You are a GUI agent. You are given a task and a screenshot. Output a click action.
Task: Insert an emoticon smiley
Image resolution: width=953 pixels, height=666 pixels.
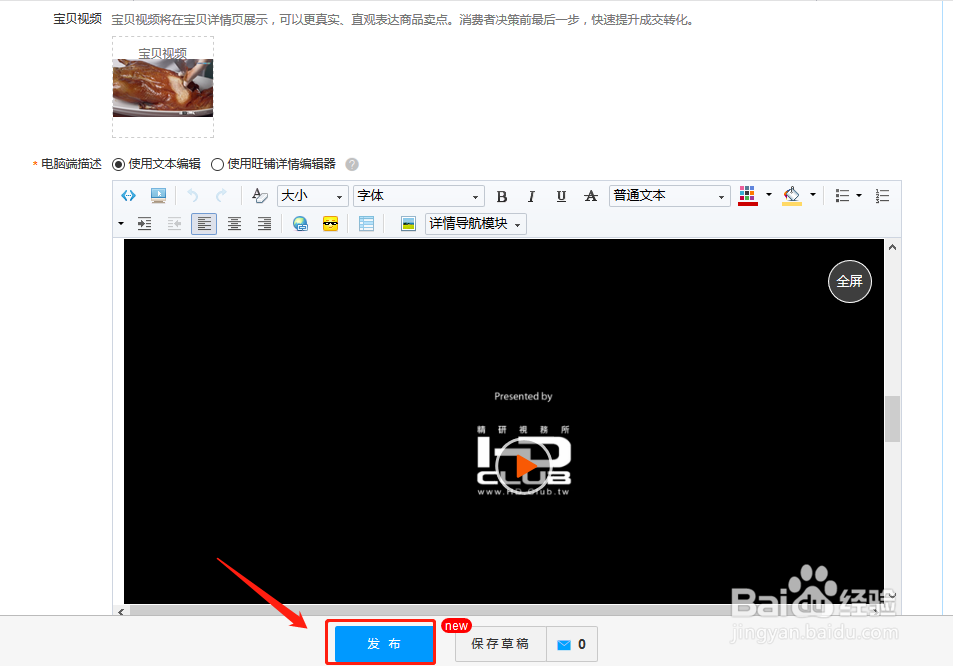330,224
